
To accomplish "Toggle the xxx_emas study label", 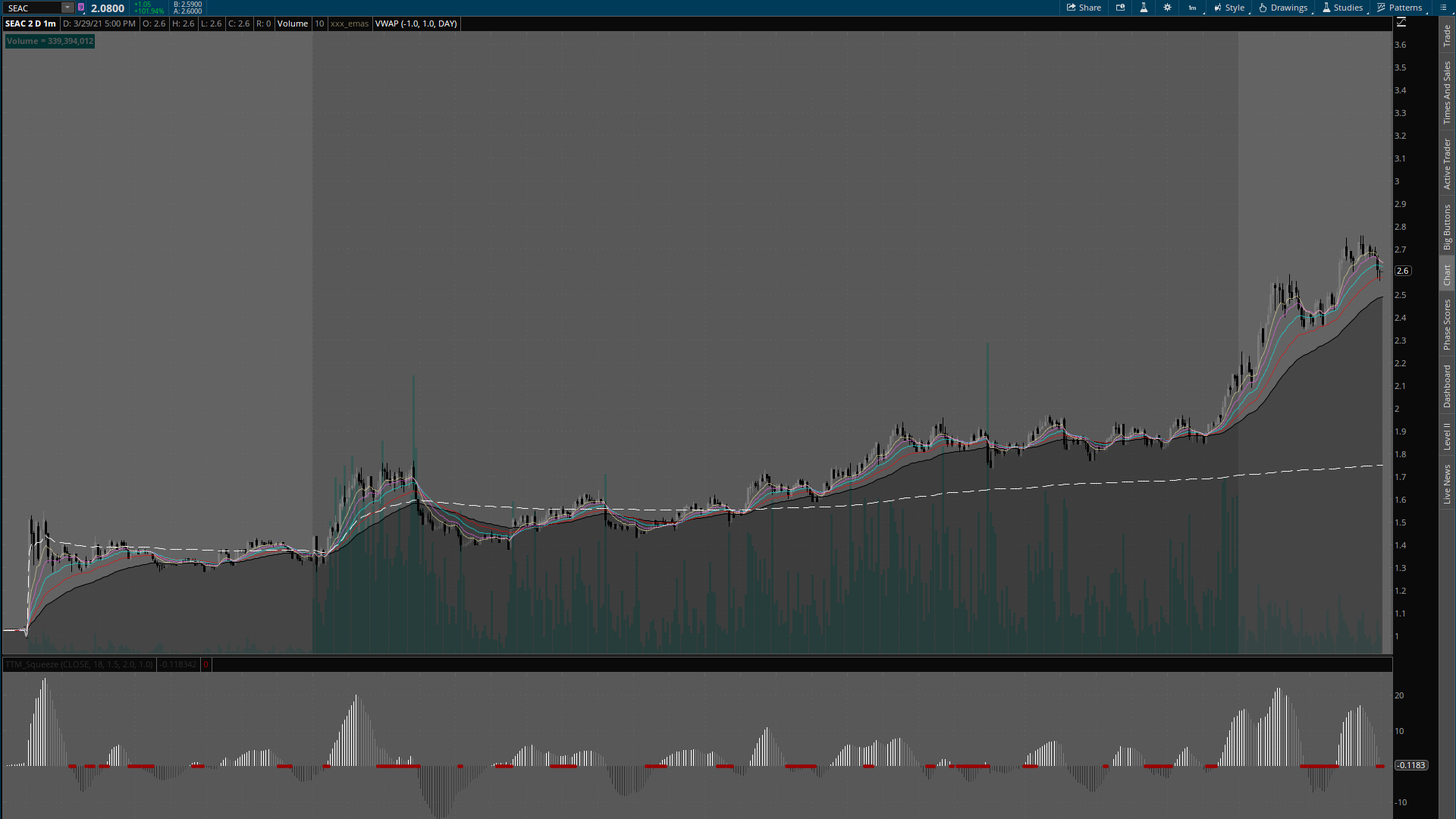I will tap(349, 24).
